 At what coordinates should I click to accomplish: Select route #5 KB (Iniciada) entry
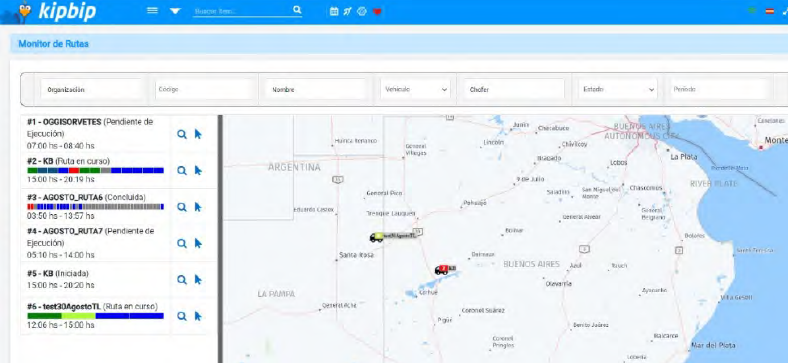95,280
